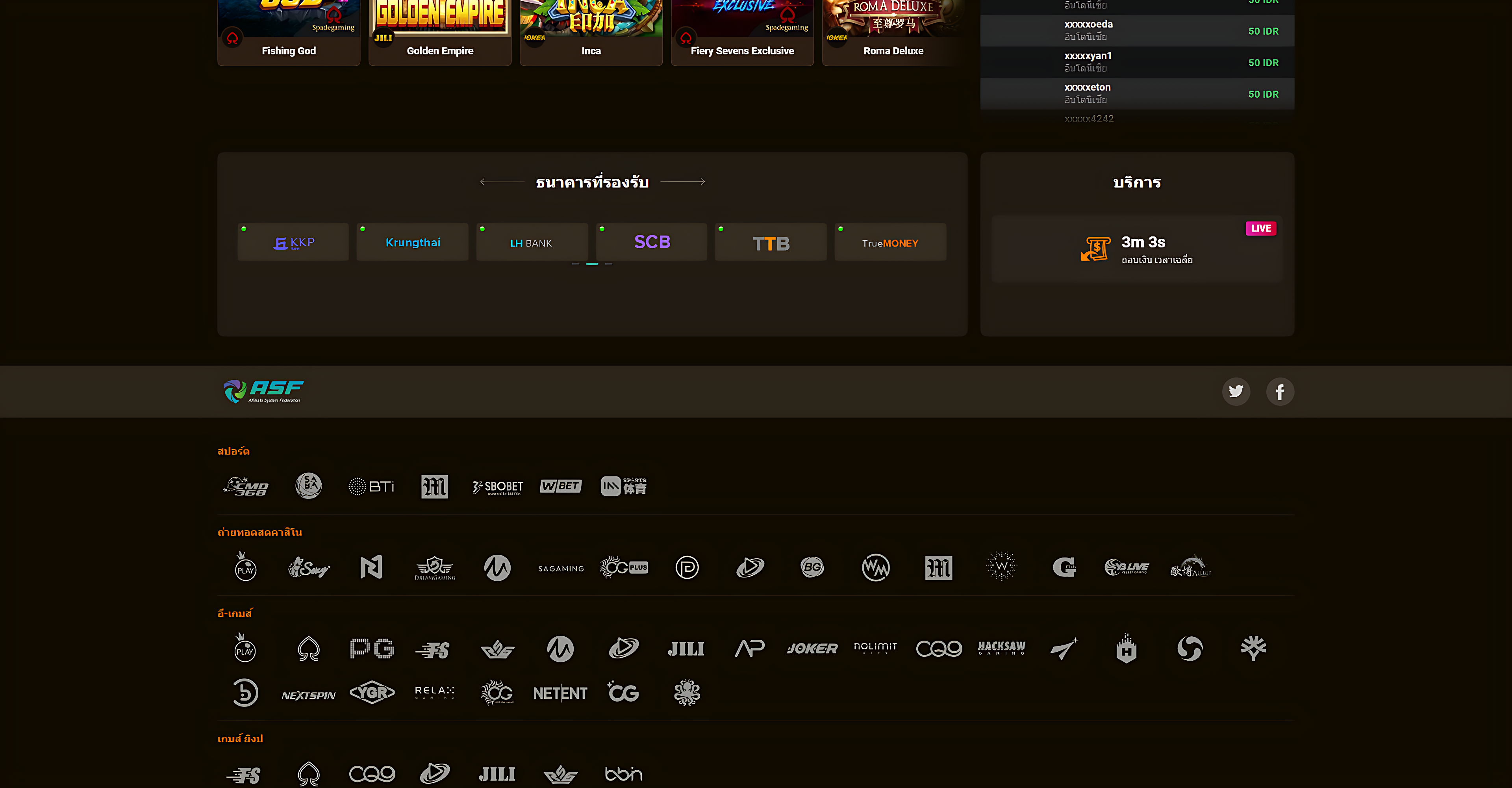Viewport: 1512px width, 788px height.
Task: Open the Fishing God game card
Action: pyautogui.click(x=289, y=32)
